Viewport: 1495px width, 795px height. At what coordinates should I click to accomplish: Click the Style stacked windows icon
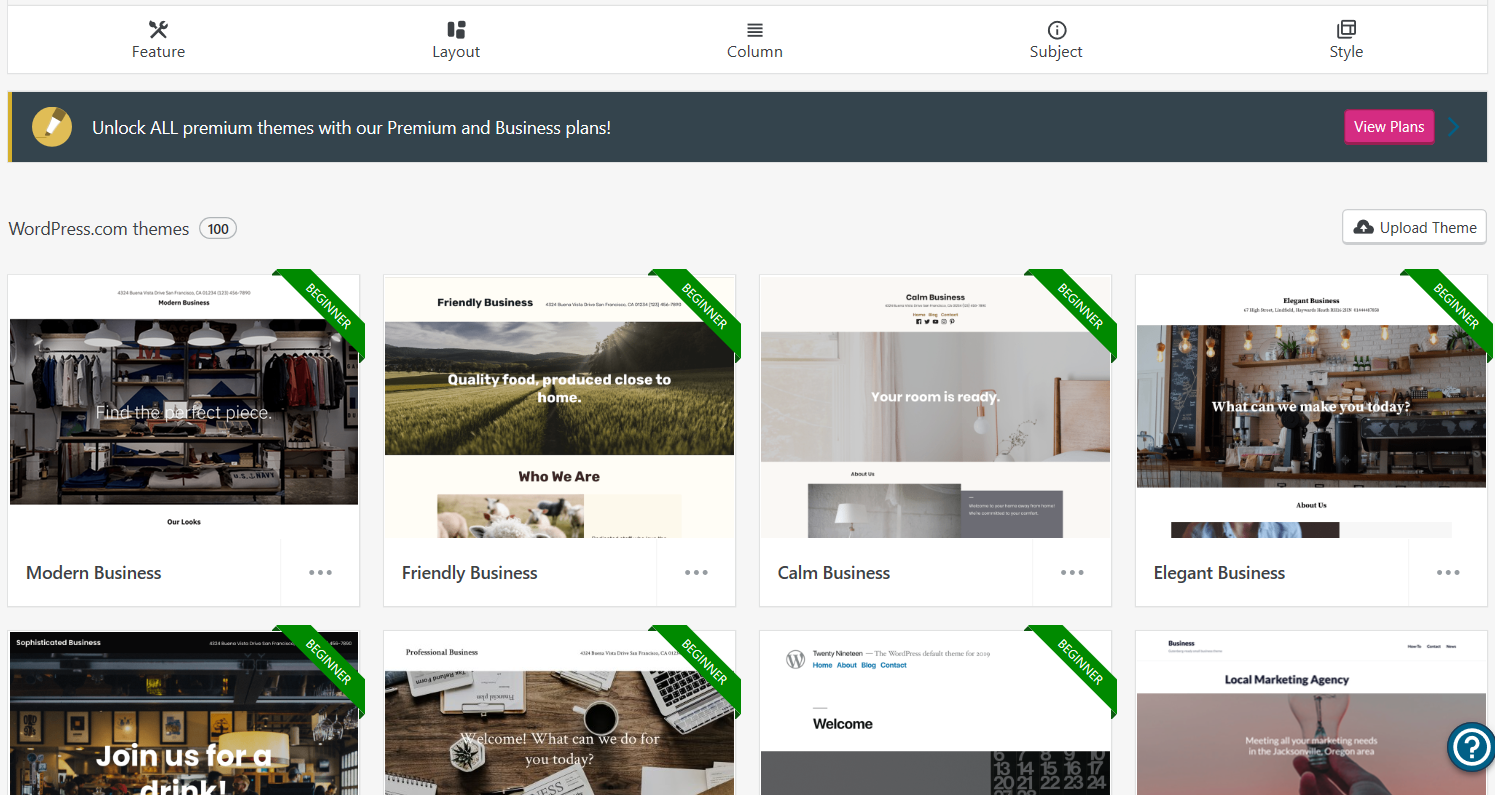pyautogui.click(x=1346, y=29)
